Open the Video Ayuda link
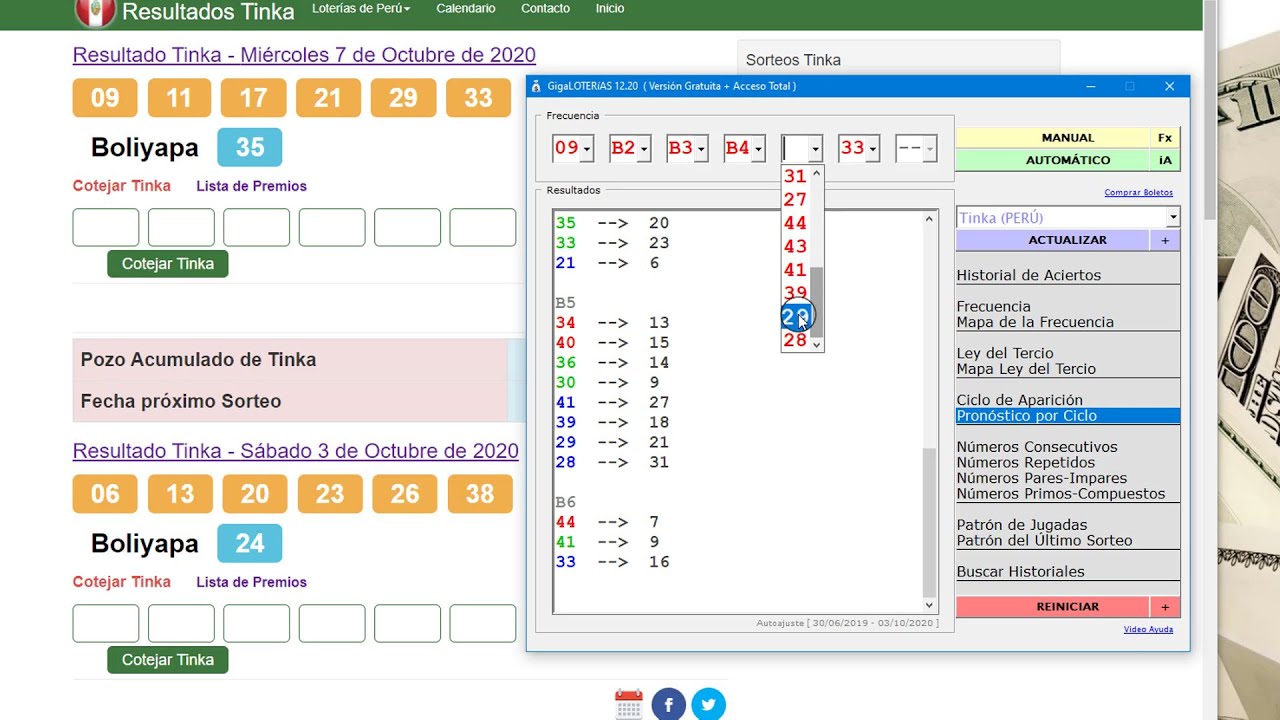1280x720 pixels. [1148, 630]
